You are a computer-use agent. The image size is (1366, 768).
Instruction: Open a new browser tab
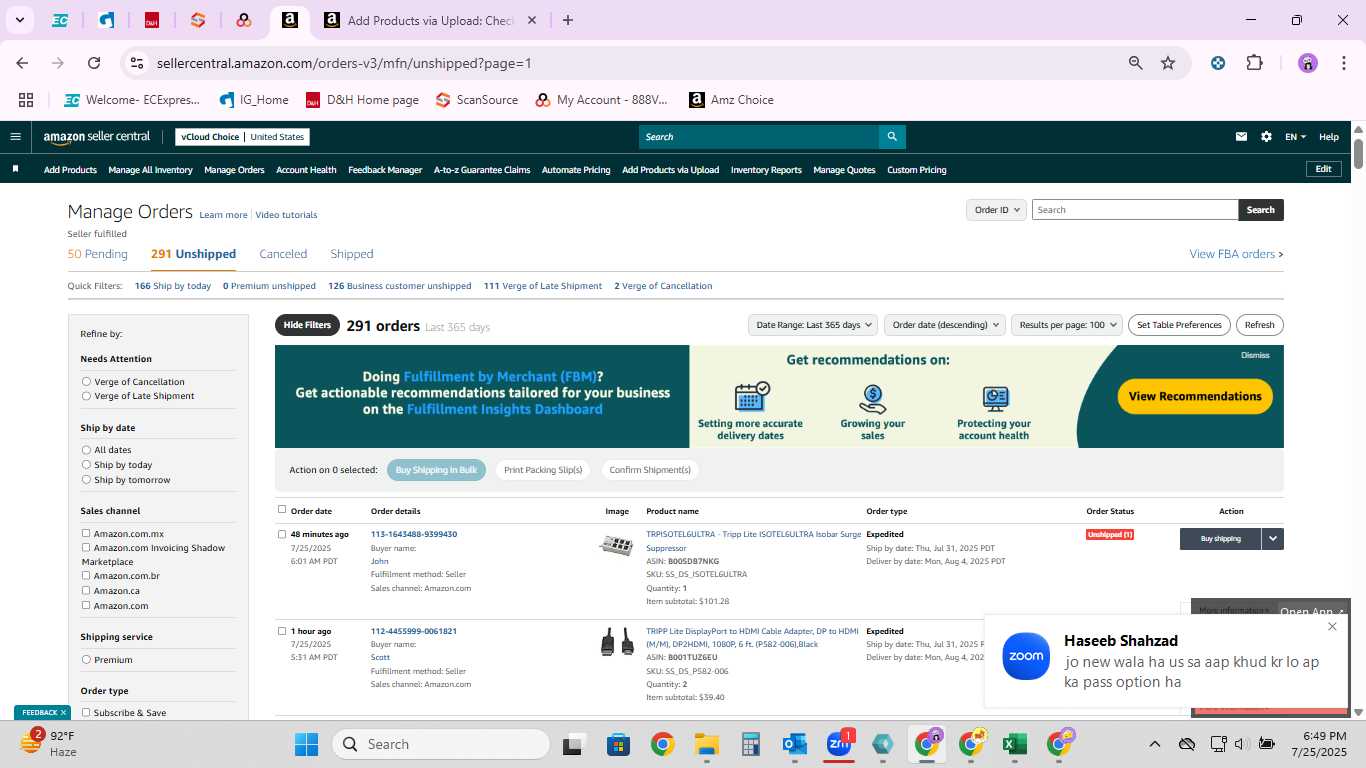click(x=568, y=20)
